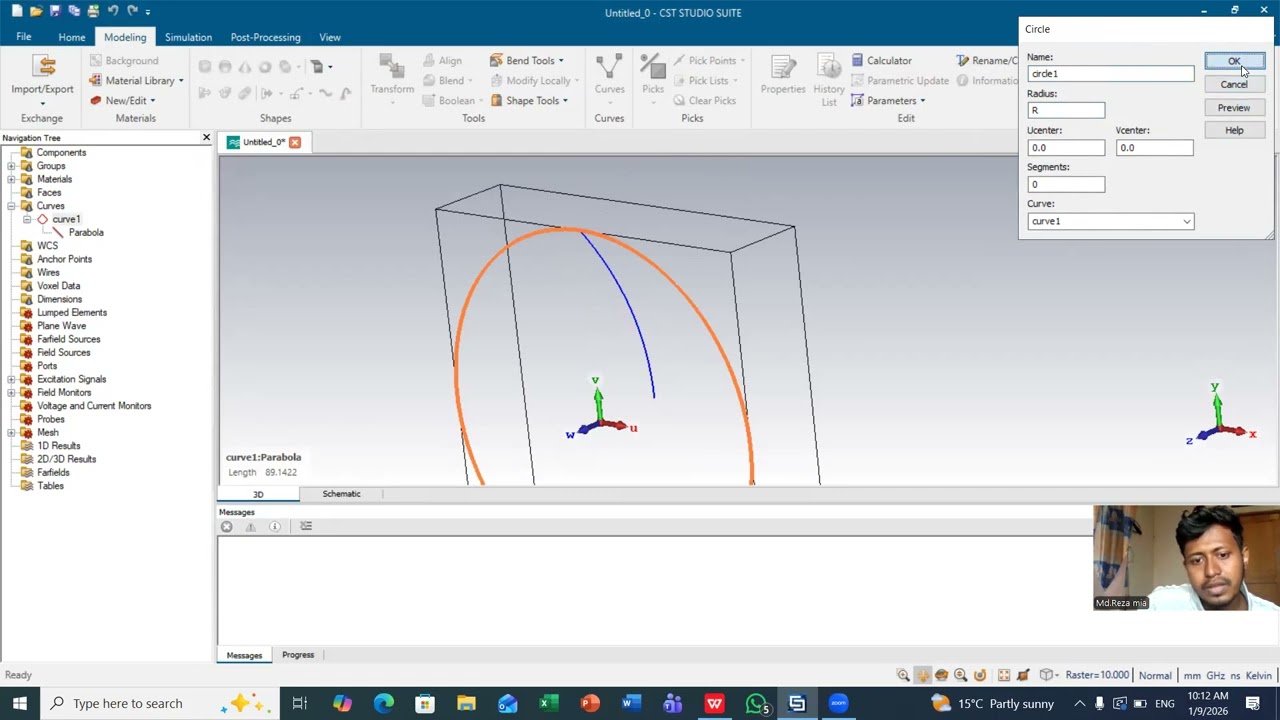Open the Material Library

135,80
